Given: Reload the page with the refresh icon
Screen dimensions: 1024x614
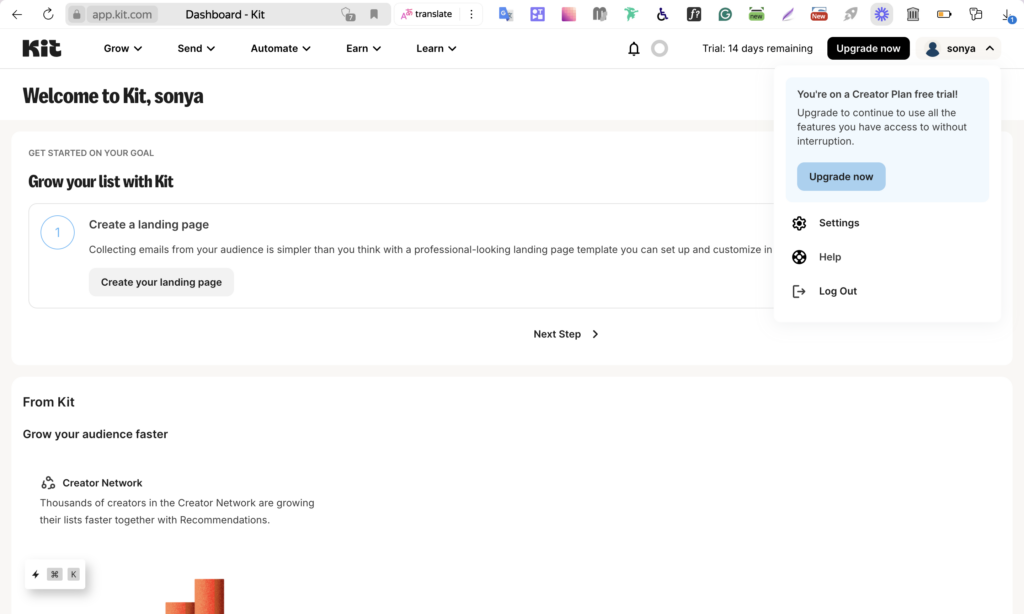Looking at the screenshot, I should pyautogui.click(x=48, y=14).
